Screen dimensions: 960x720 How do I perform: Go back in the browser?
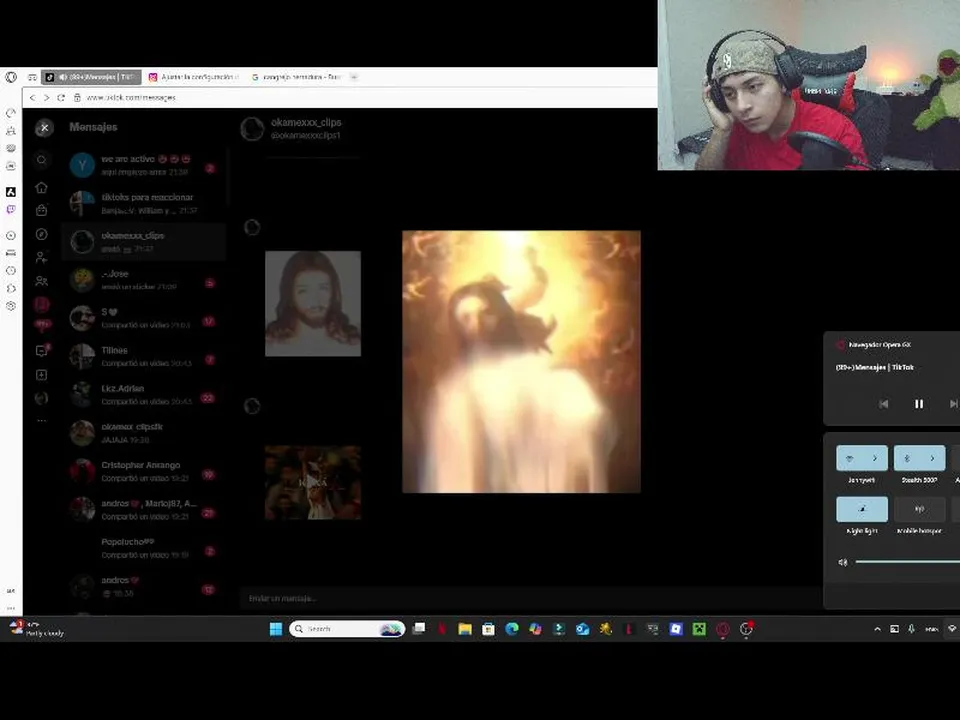click(32, 97)
